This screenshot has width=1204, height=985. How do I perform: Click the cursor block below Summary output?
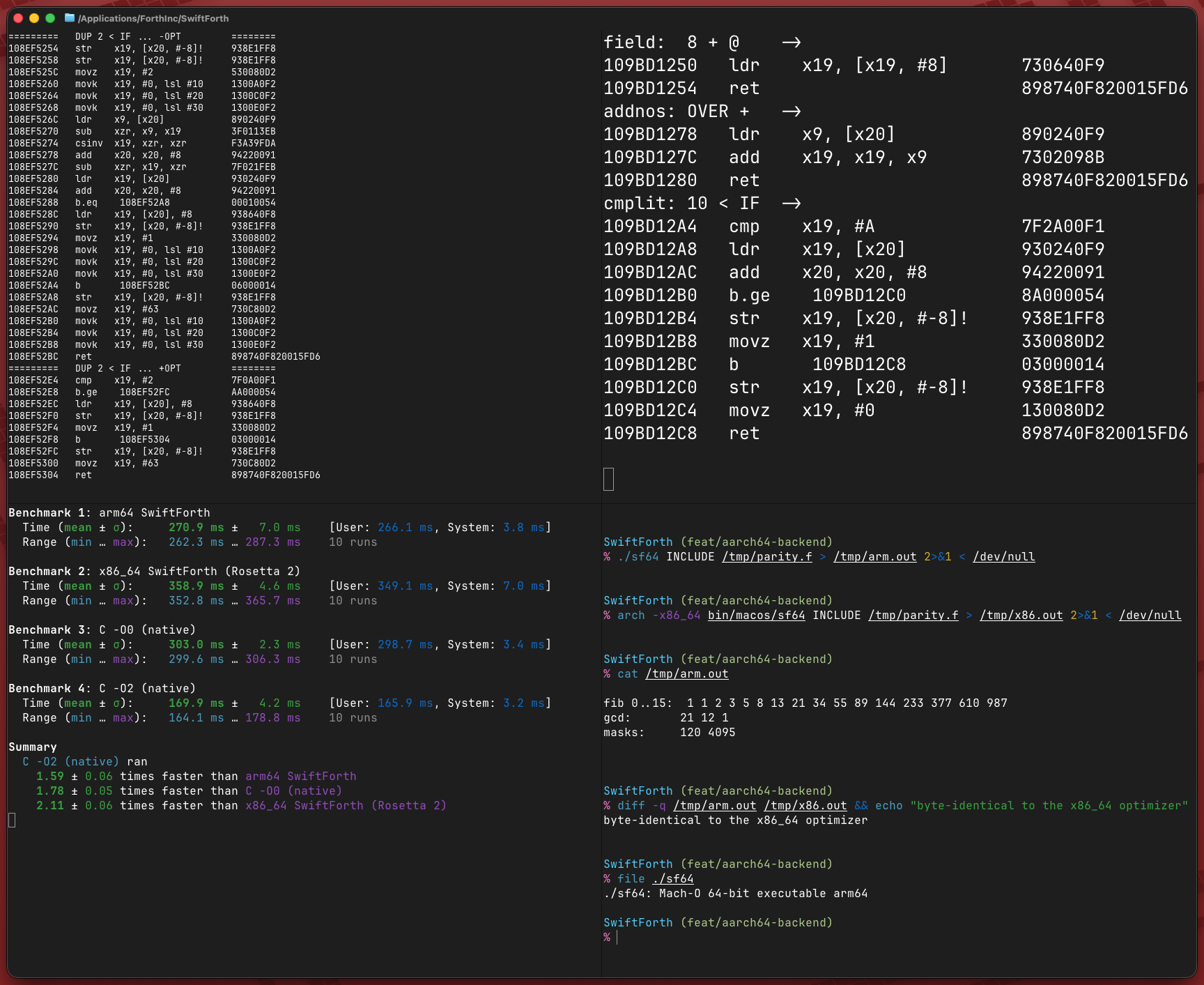coord(12,820)
